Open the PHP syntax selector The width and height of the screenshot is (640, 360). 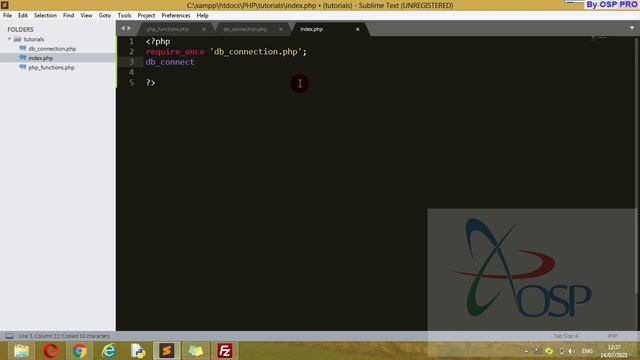pyautogui.click(x=613, y=336)
